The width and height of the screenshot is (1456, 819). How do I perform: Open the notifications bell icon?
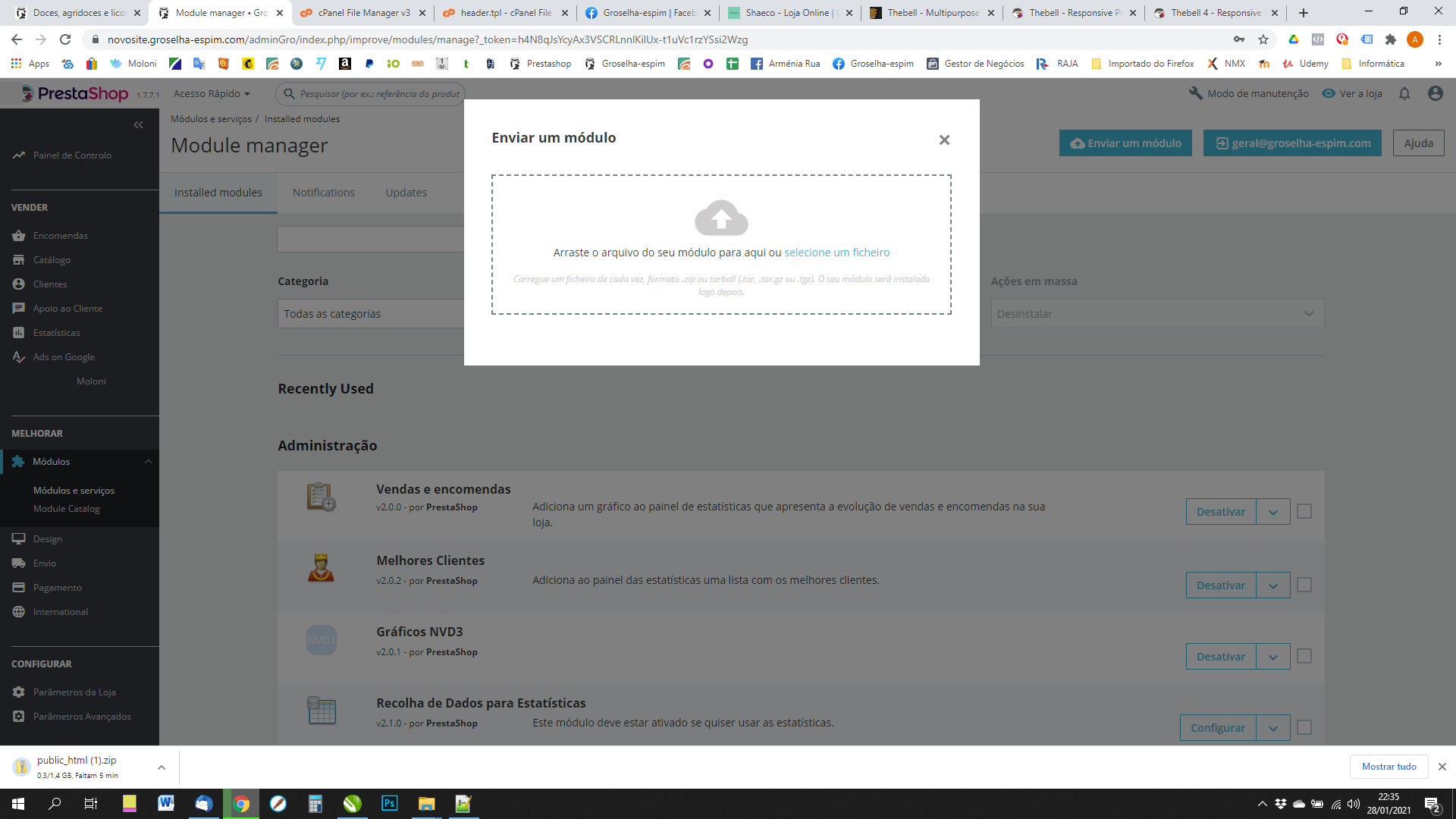(1404, 93)
